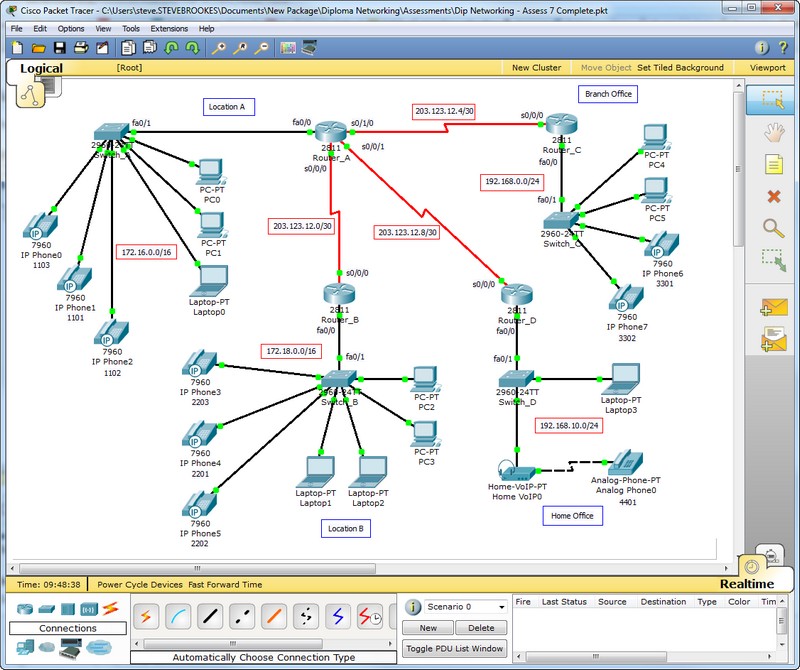Pick the Phone cable connection
Viewport: 800px width, 670px height.
click(306, 616)
